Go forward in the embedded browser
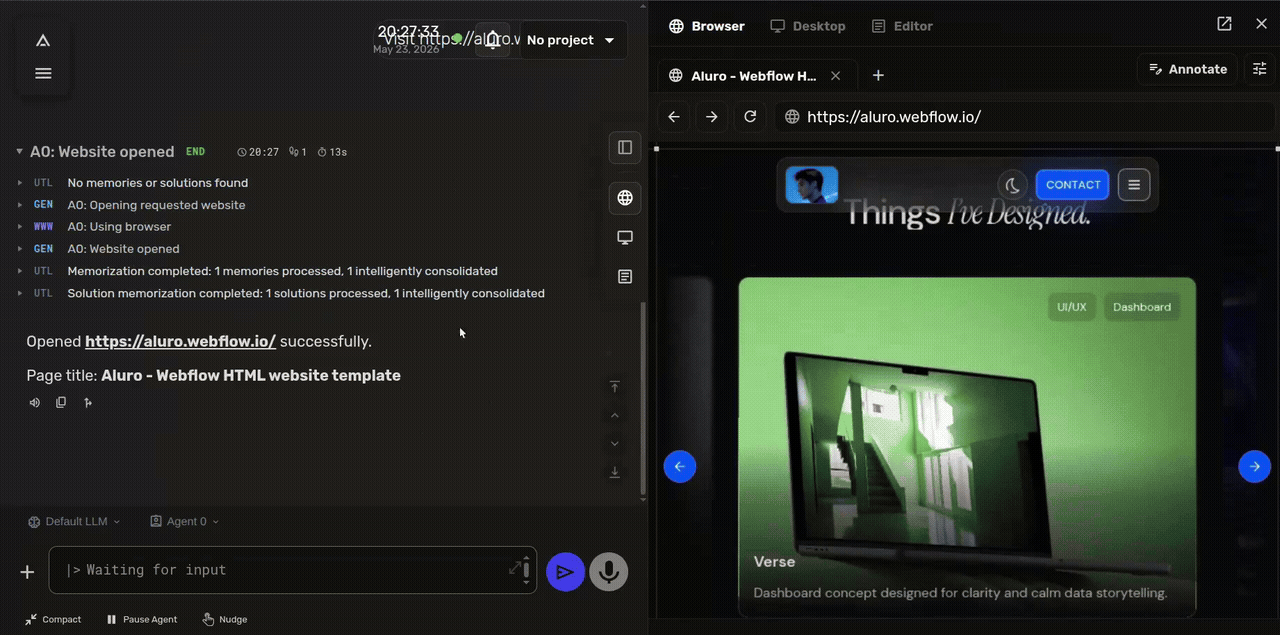 coord(712,117)
